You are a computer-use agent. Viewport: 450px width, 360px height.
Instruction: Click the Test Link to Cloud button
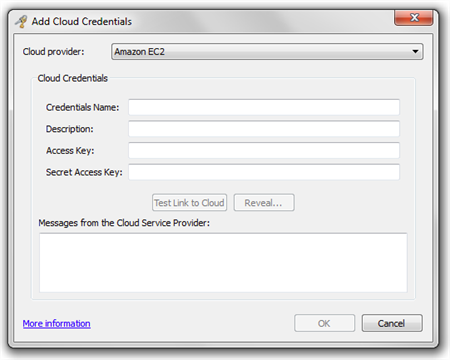[x=189, y=203]
